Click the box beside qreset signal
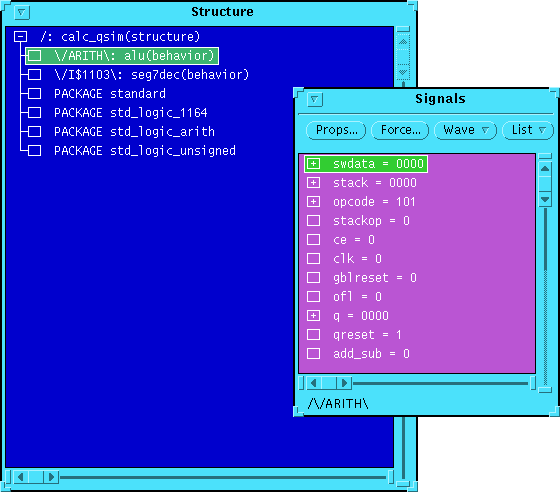 [314, 335]
